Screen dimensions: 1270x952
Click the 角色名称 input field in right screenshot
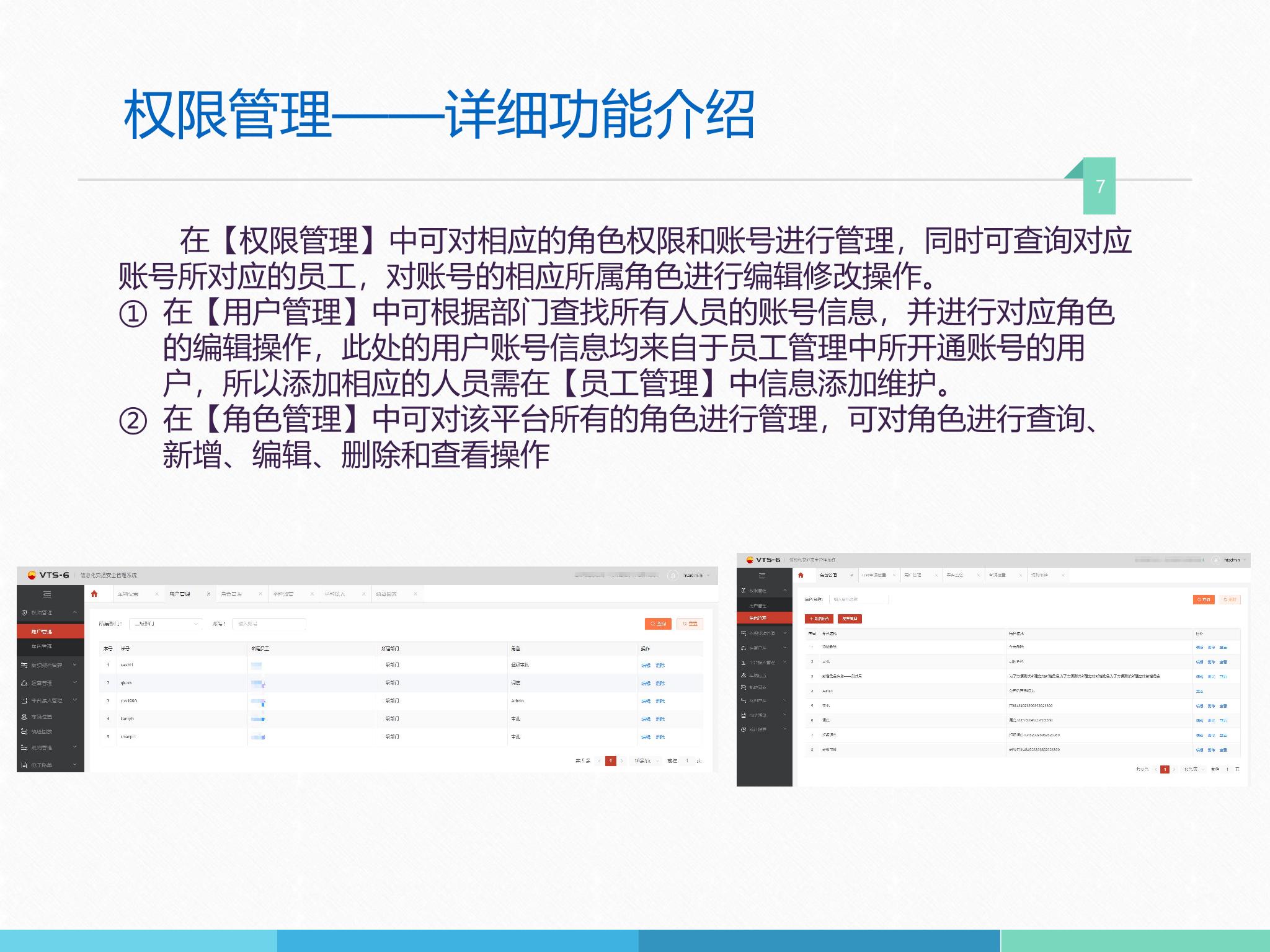[859, 599]
